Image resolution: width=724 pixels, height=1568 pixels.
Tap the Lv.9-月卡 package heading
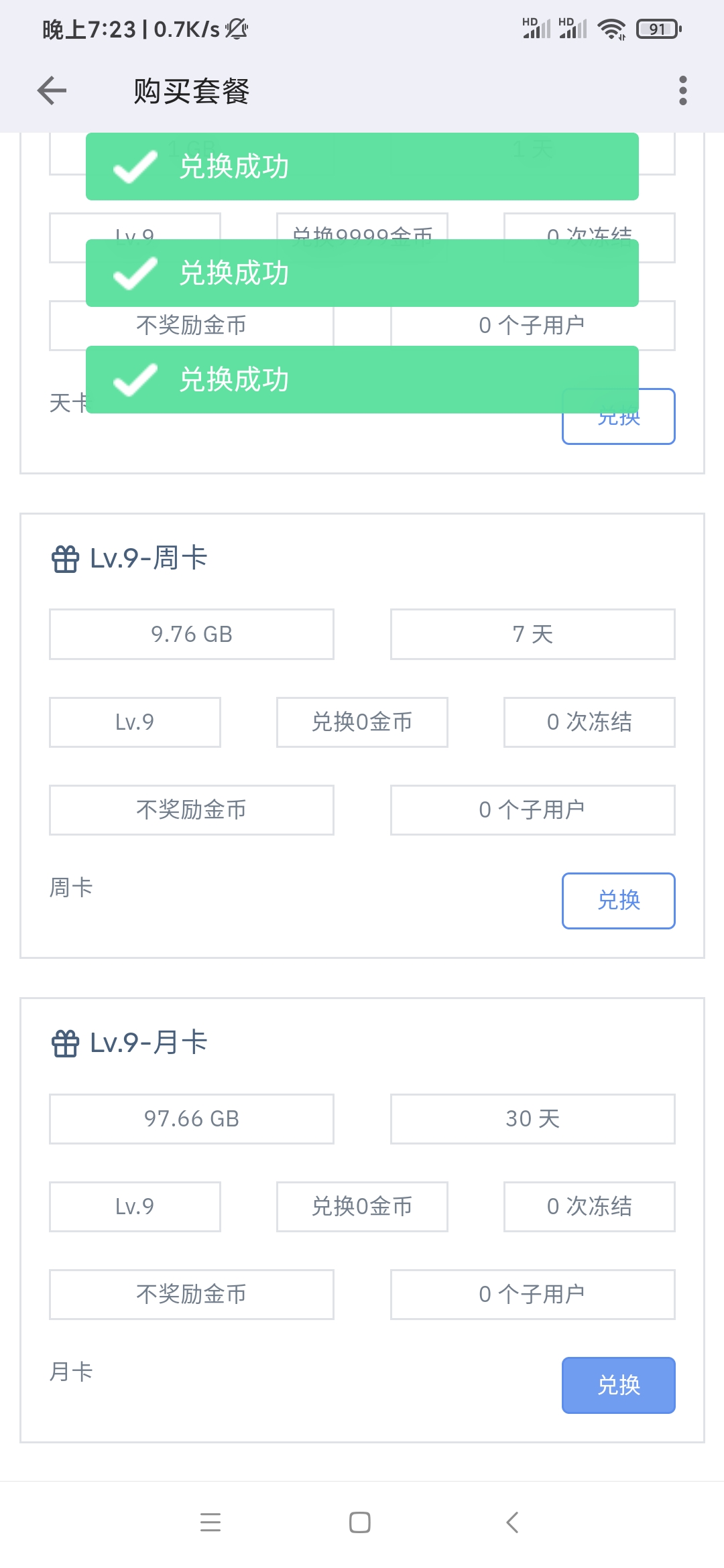click(x=149, y=1043)
